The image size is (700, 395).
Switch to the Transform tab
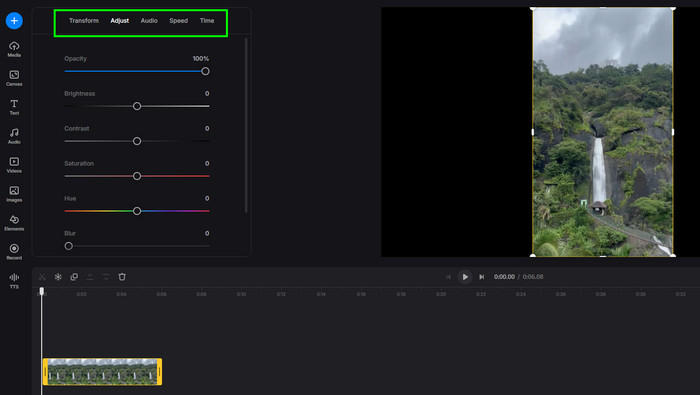coord(84,21)
